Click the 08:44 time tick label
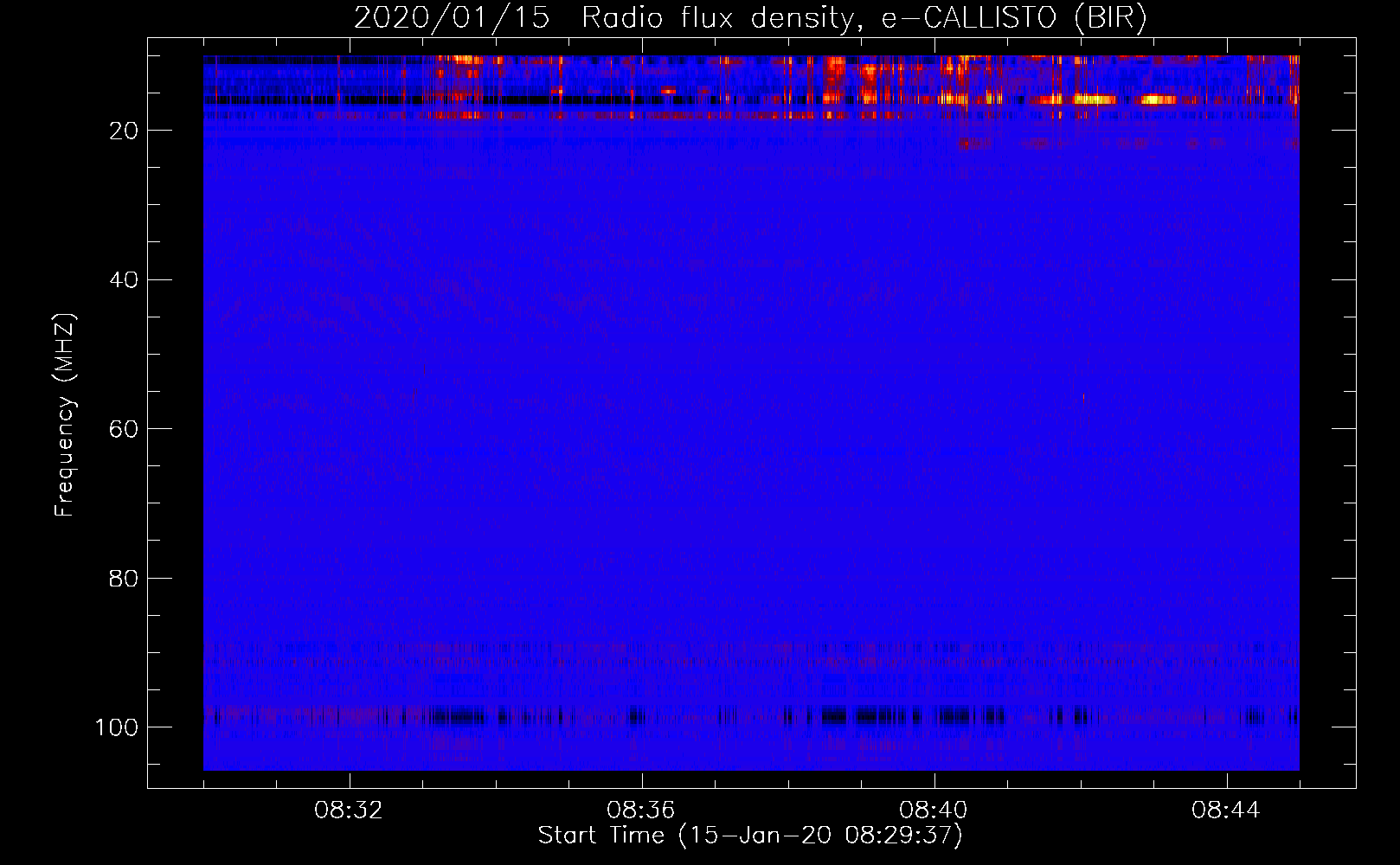 pyautogui.click(x=1226, y=811)
